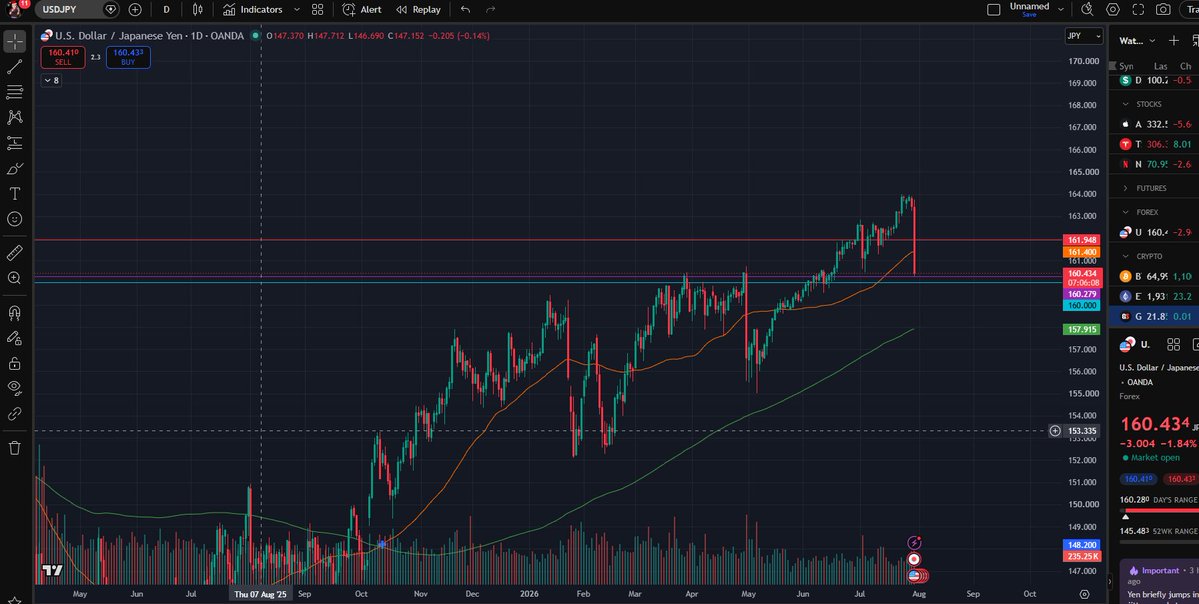Open the forecasting and measurement tools
The height and width of the screenshot is (604, 1199).
(x=15, y=143)
